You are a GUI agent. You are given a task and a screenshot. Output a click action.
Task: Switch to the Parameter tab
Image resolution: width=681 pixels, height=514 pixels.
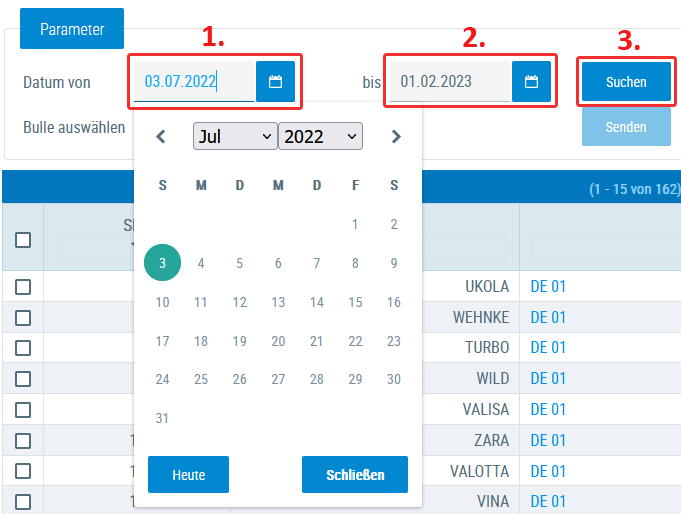pos(72,29)
